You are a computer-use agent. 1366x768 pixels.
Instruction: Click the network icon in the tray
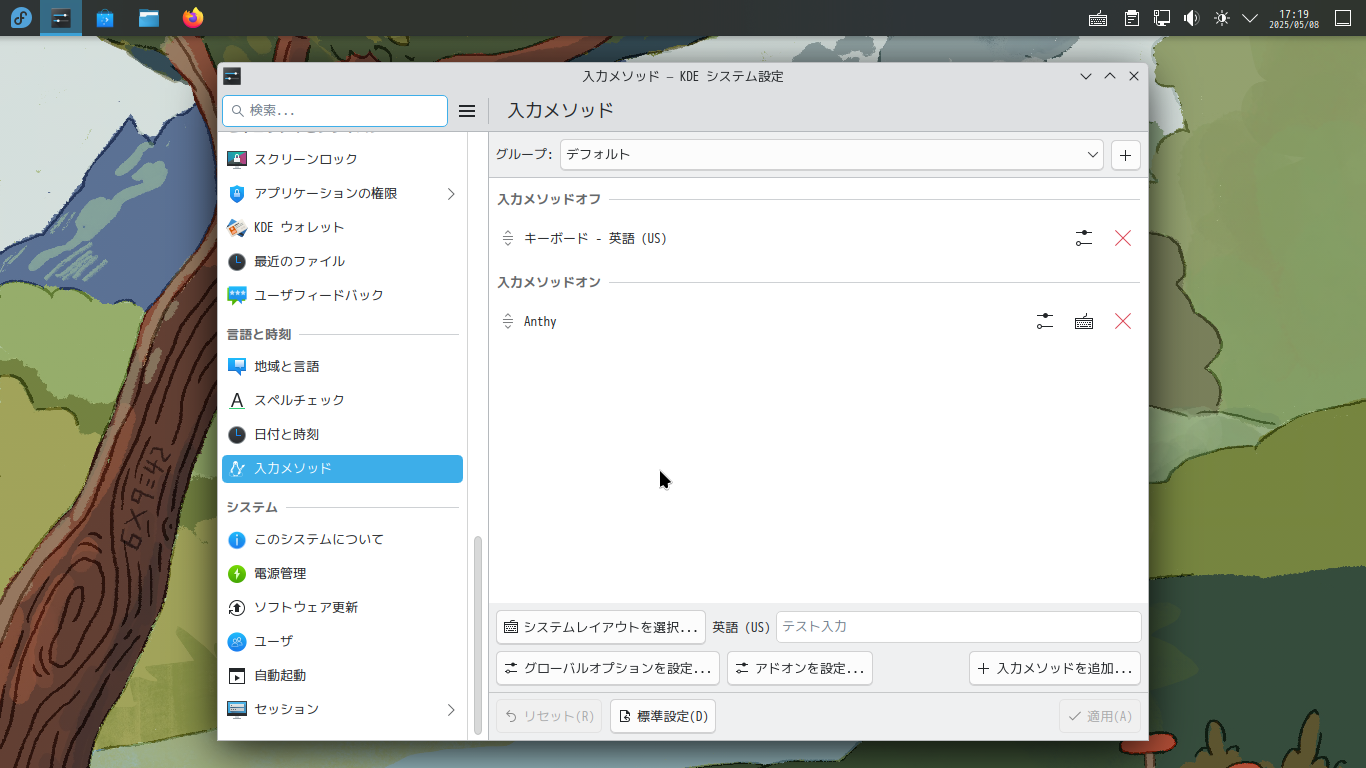[x=1160, y=17]
